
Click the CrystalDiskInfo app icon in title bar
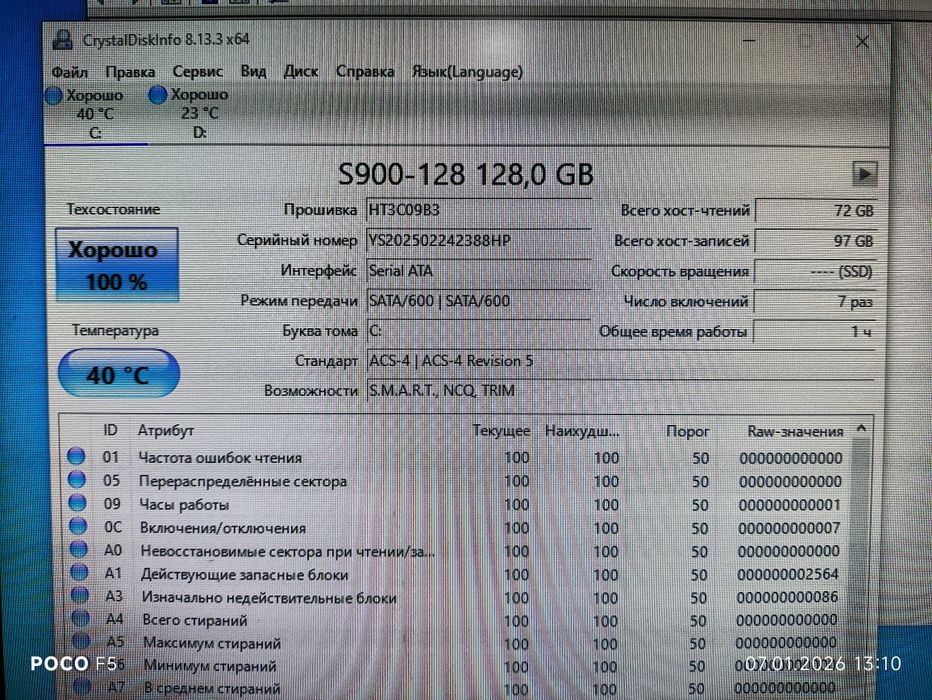[62, 40]
